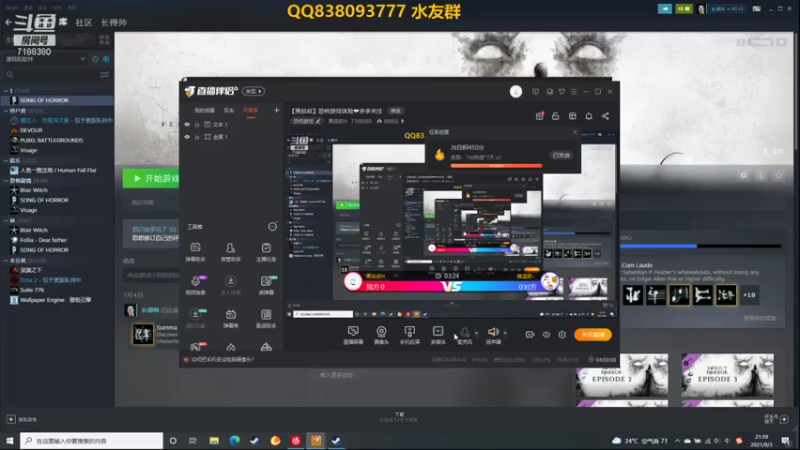Click the orange task progress bar

496,166
